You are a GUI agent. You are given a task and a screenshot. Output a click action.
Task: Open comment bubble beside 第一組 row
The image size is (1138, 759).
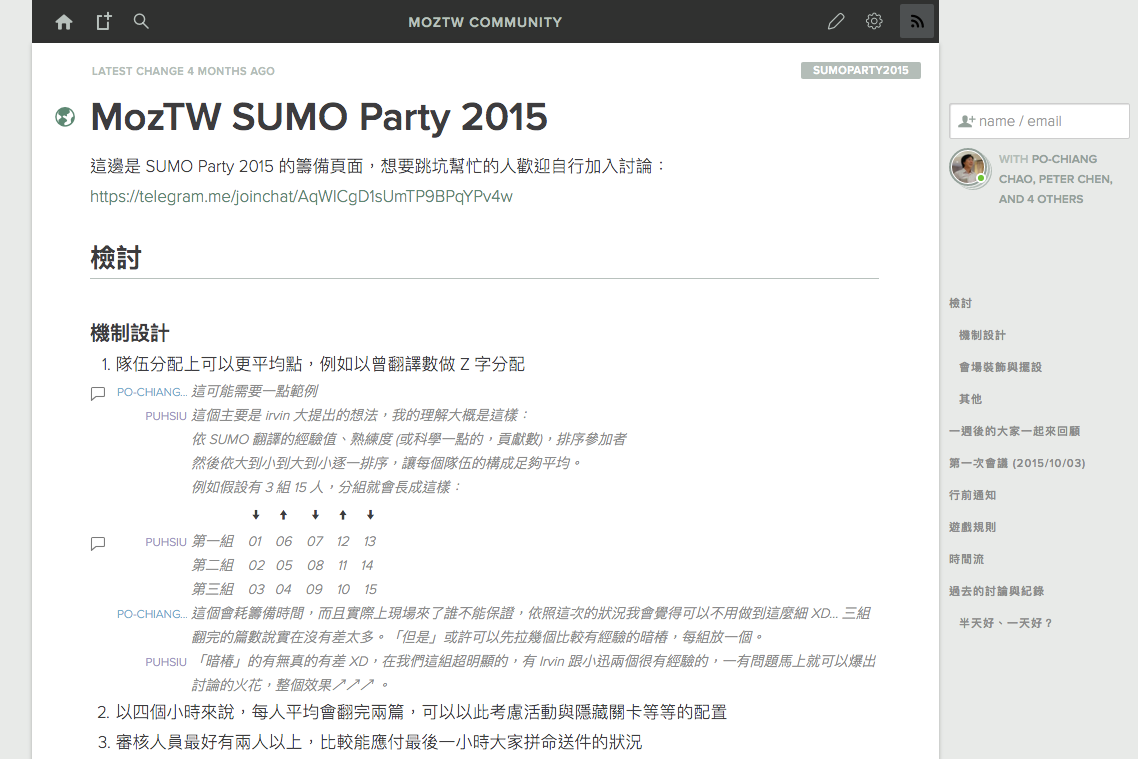click(x=98, y=543)
